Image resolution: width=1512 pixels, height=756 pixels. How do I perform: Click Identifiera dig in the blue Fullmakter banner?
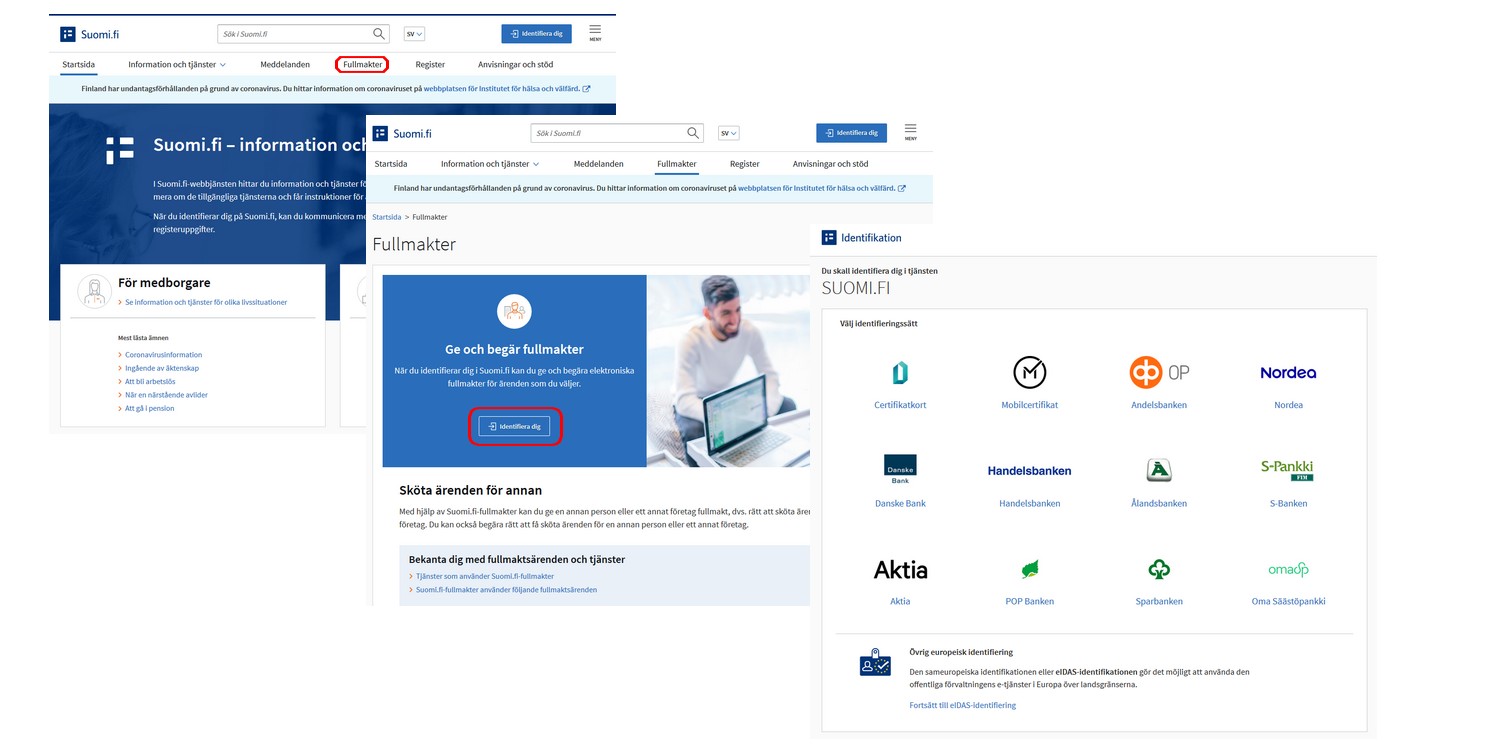point(514,426)
